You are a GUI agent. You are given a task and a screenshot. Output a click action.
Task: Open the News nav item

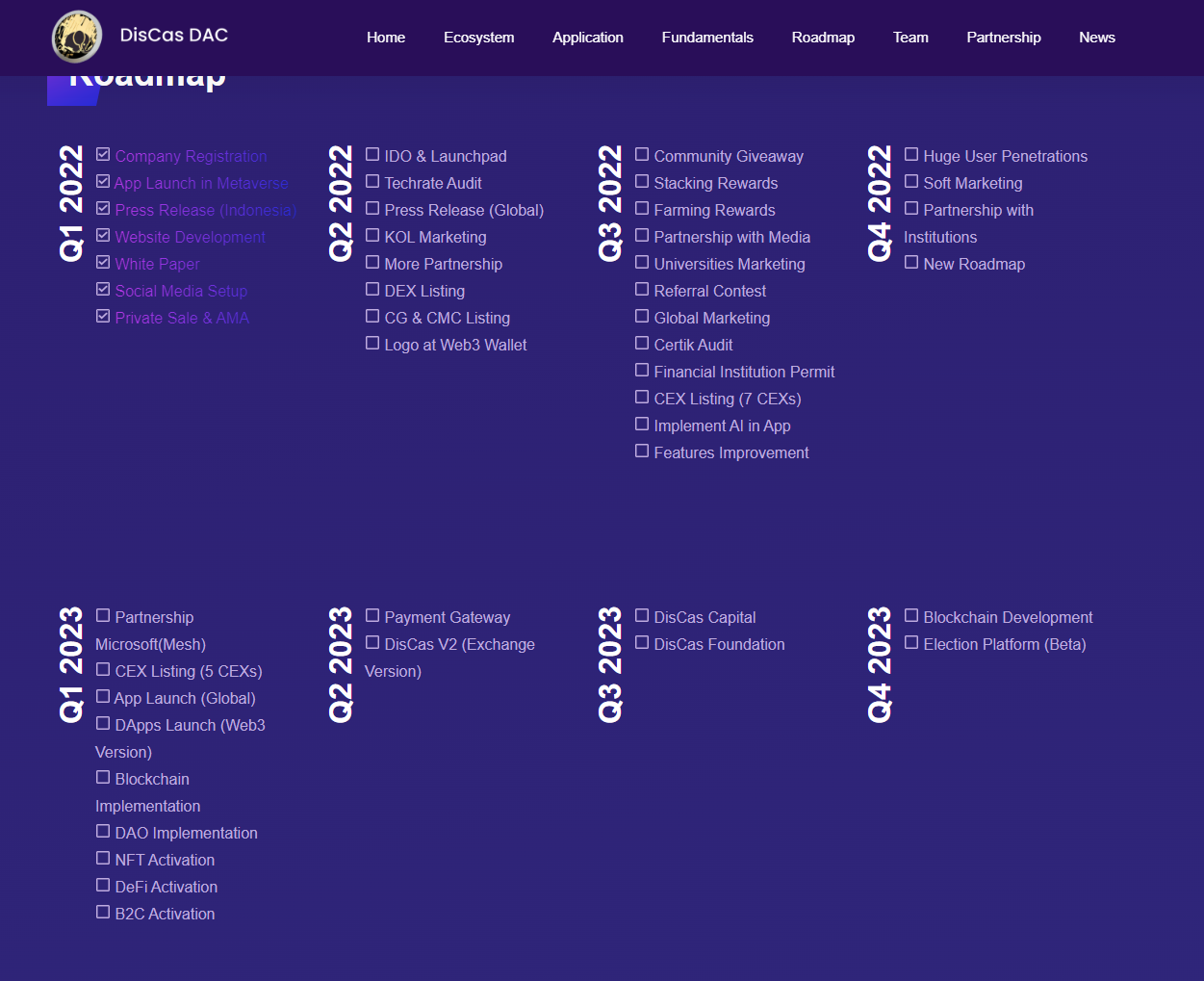tap(1097, 38)
